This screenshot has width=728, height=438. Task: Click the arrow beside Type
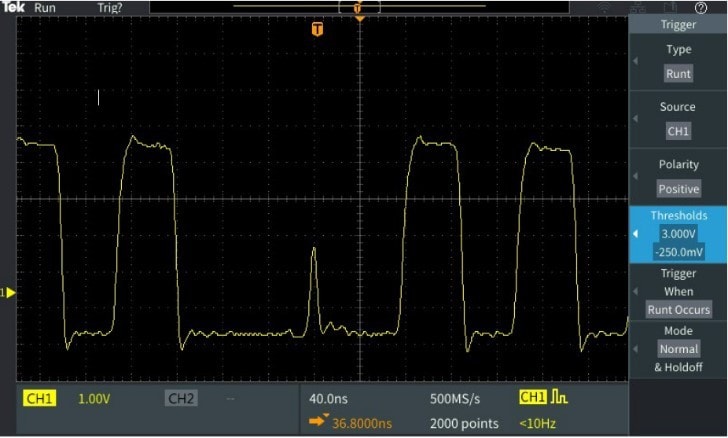pos(636,61)
